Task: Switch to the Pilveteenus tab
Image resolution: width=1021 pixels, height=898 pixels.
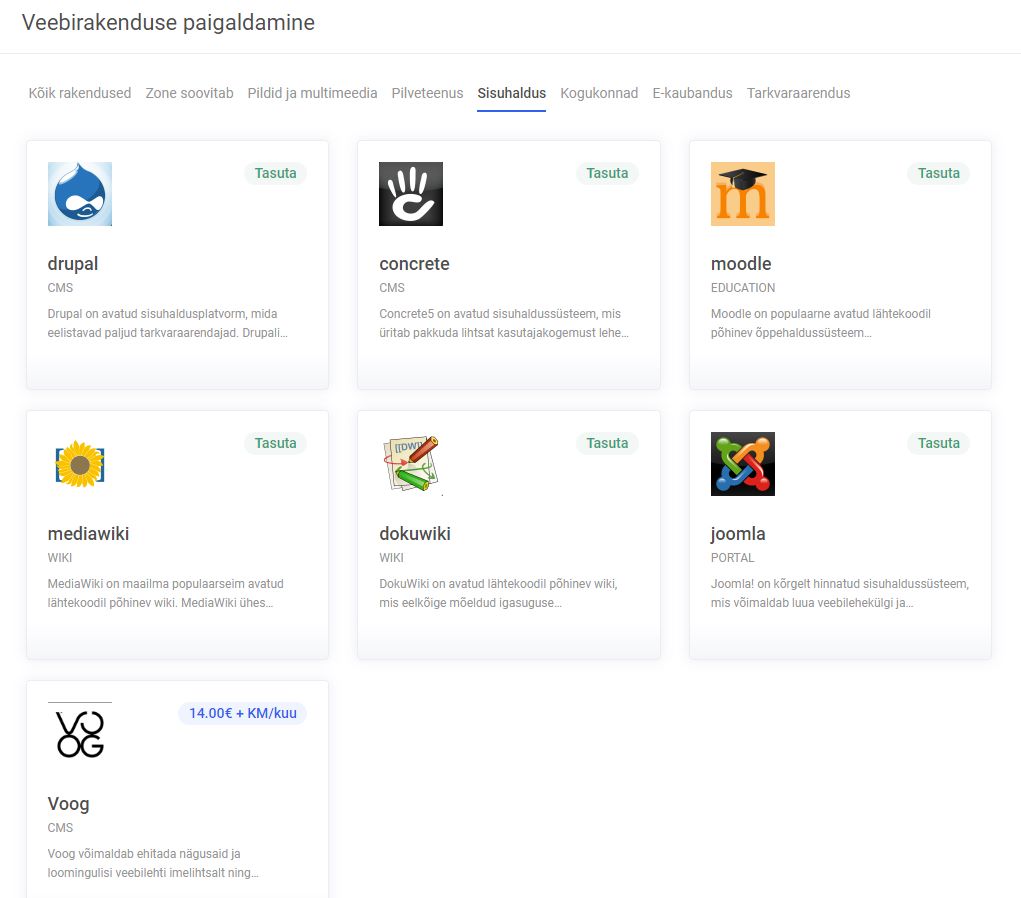Action: (427, 93)
